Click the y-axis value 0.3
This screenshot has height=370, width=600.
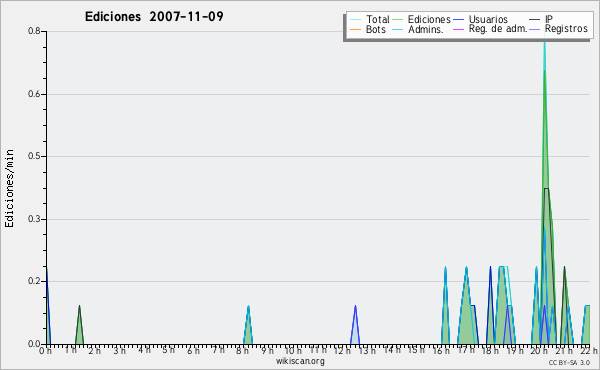(34, 219)
